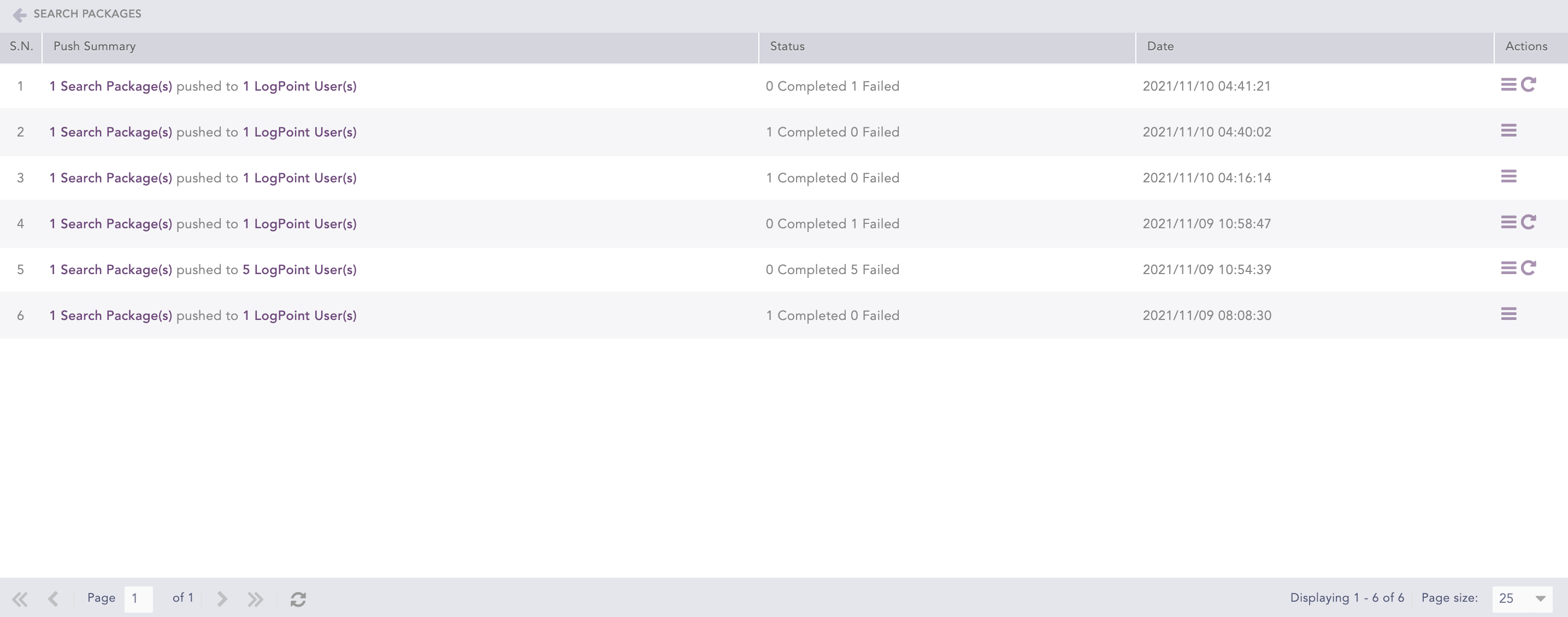Open details menu icon for row 2
1568x617 pixels.
pos(1508,130)
